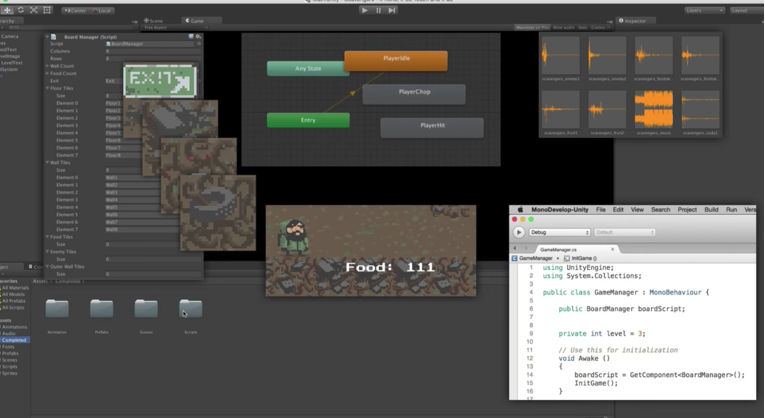Toggle the Local handle rotation button

pos(101,10)
